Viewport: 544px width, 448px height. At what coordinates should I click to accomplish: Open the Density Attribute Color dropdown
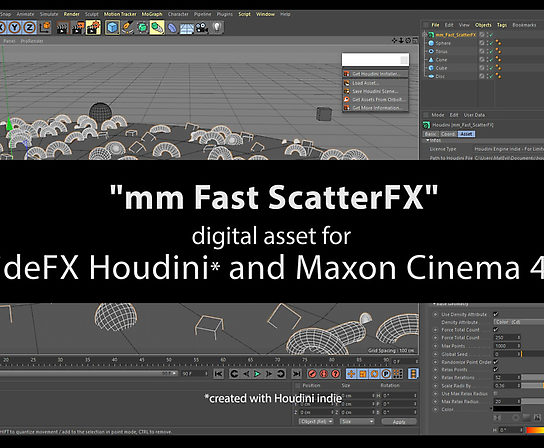point(518,322)
